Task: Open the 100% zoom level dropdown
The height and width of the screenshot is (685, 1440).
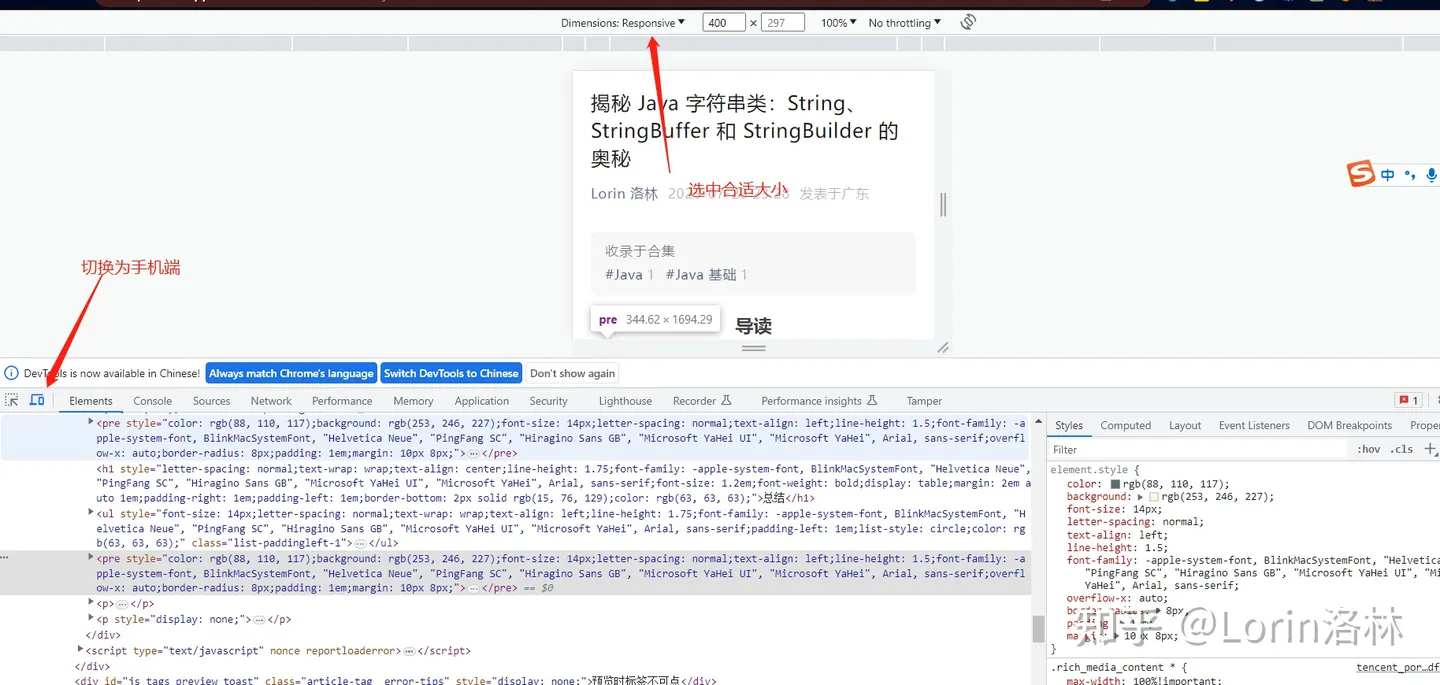Action: 838,22
